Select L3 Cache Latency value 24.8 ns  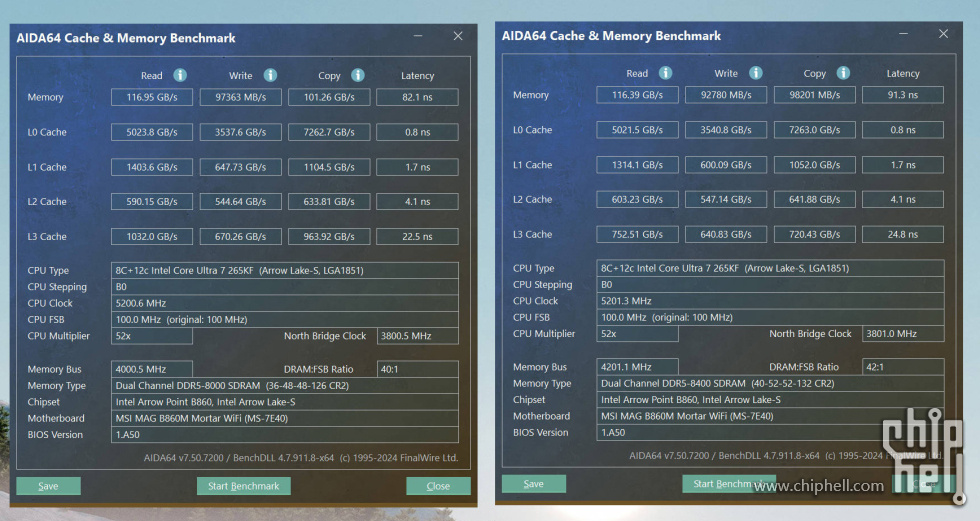pyautogui.click(x=903, y=234)
